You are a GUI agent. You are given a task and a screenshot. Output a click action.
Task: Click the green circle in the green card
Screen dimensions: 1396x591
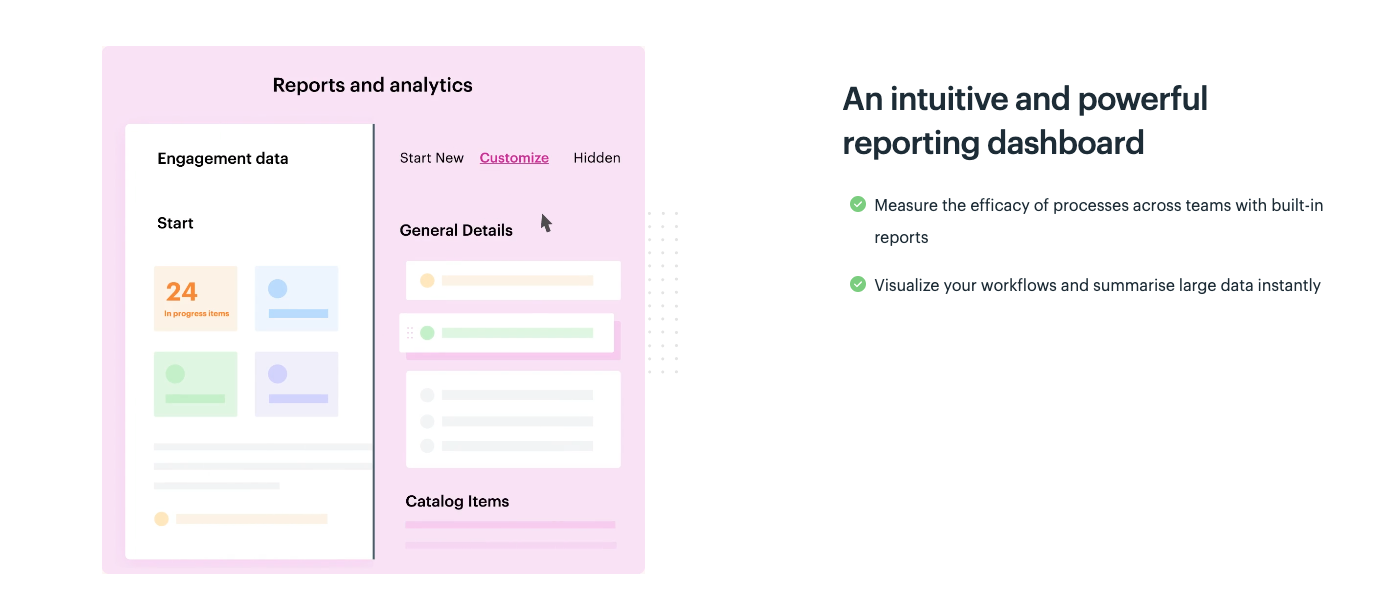(x=175, y=374)
